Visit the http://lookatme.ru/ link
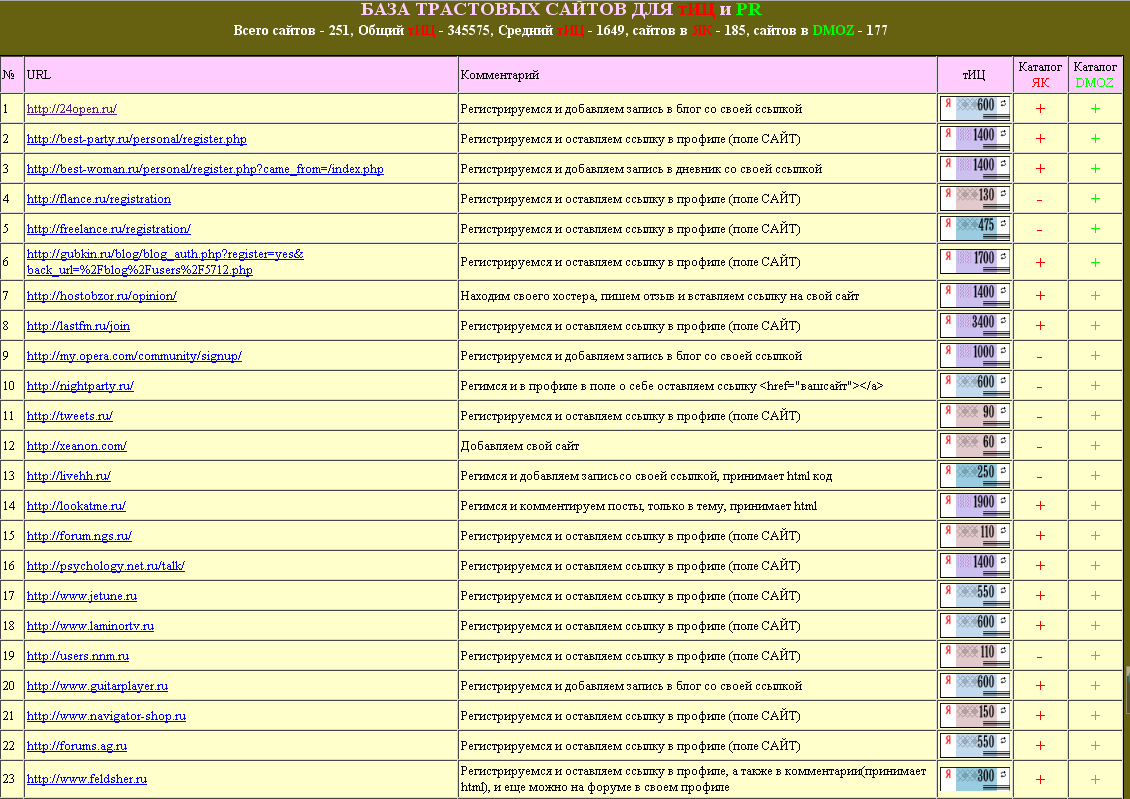This screenshot has width=1130, height=799. coord(76,506)
